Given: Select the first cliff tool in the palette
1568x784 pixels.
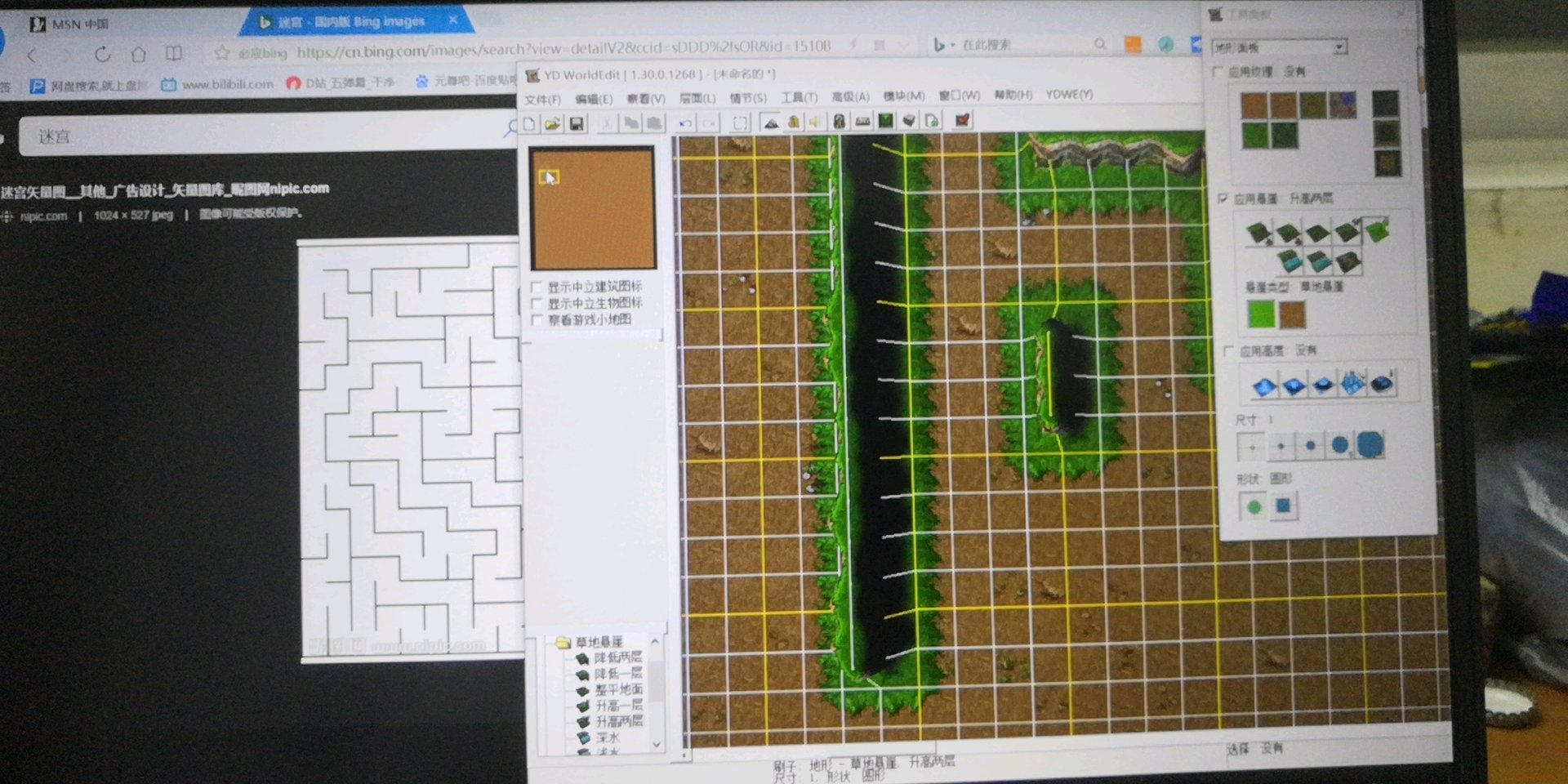Looking at the screenshot, I should point(1259,234).
